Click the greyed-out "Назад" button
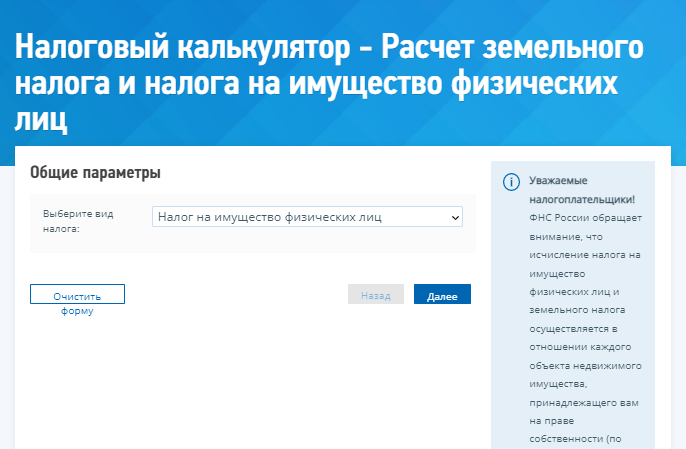This screenshot has height=449, width=686. tap(375, 296)
